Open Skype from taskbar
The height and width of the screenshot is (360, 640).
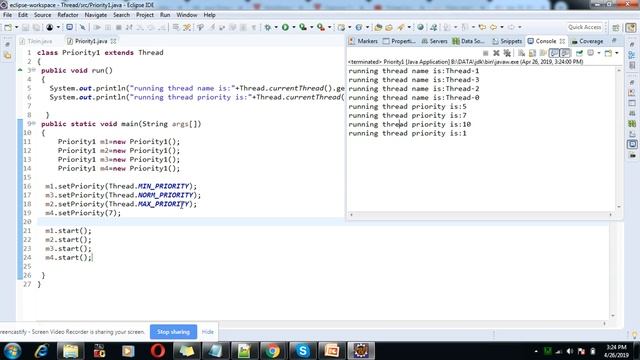click(x=302, y=351)
